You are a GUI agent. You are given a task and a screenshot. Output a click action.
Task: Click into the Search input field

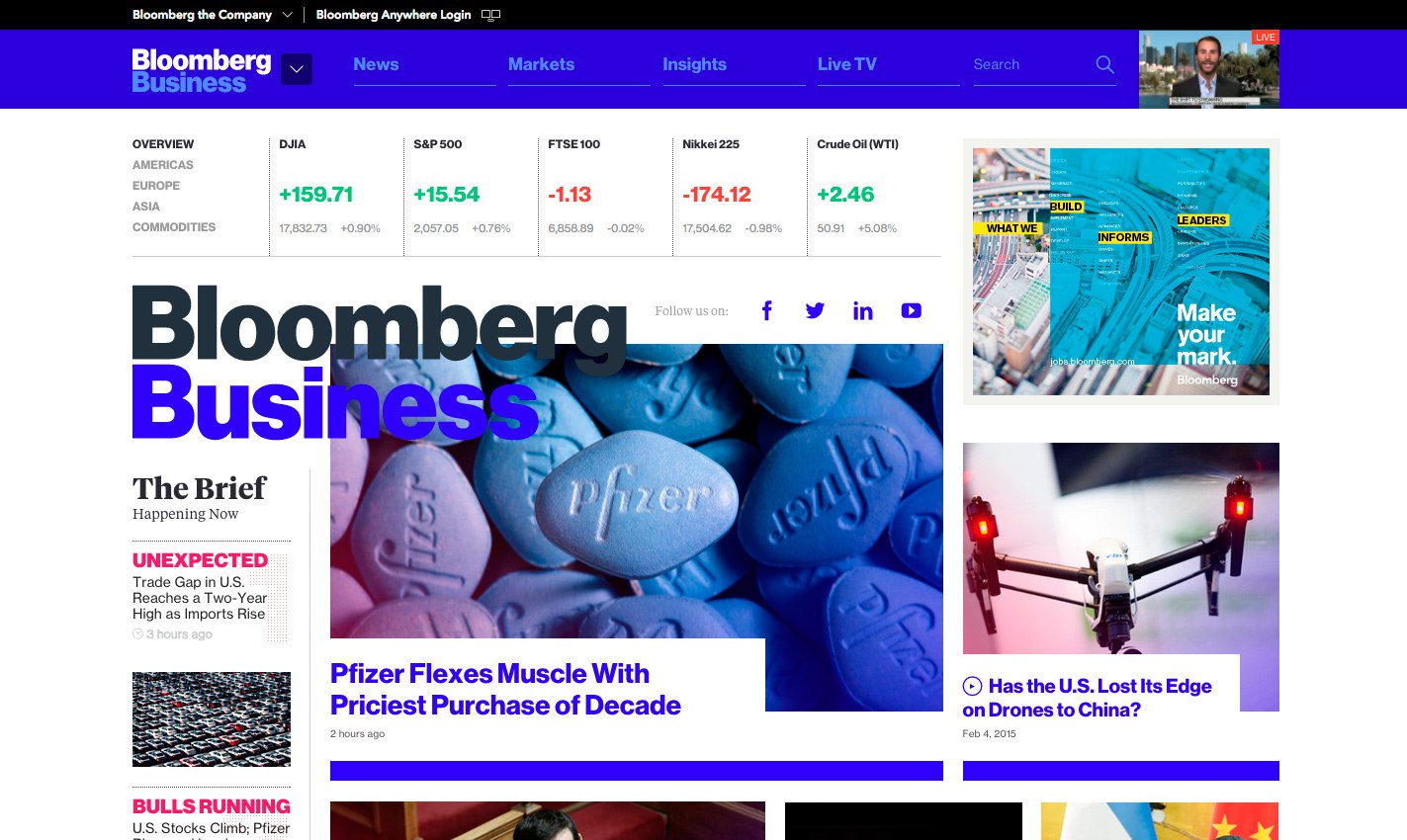point(1030,64)
